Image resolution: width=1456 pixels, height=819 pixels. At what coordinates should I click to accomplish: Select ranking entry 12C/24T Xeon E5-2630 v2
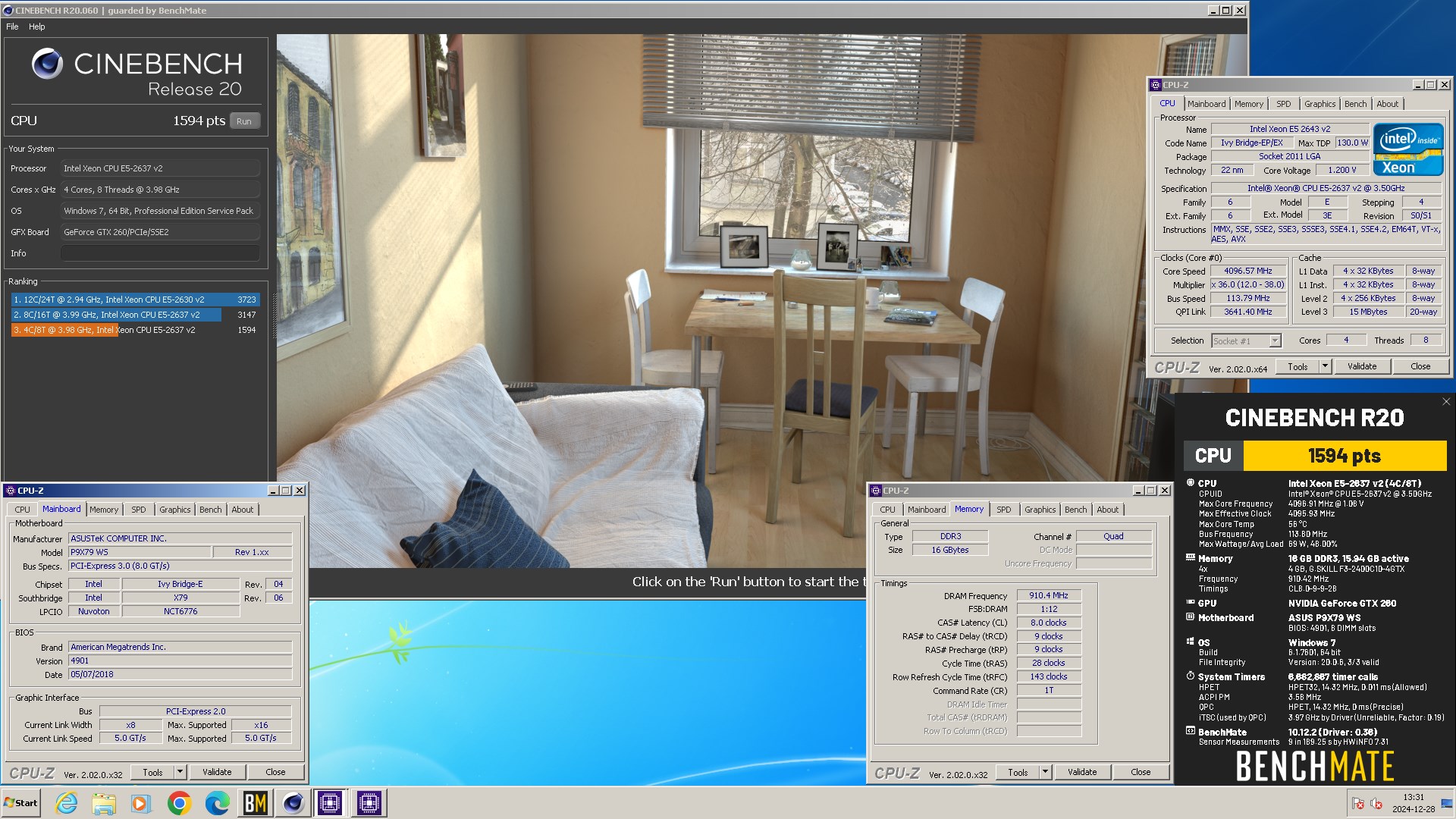point(135,300)
